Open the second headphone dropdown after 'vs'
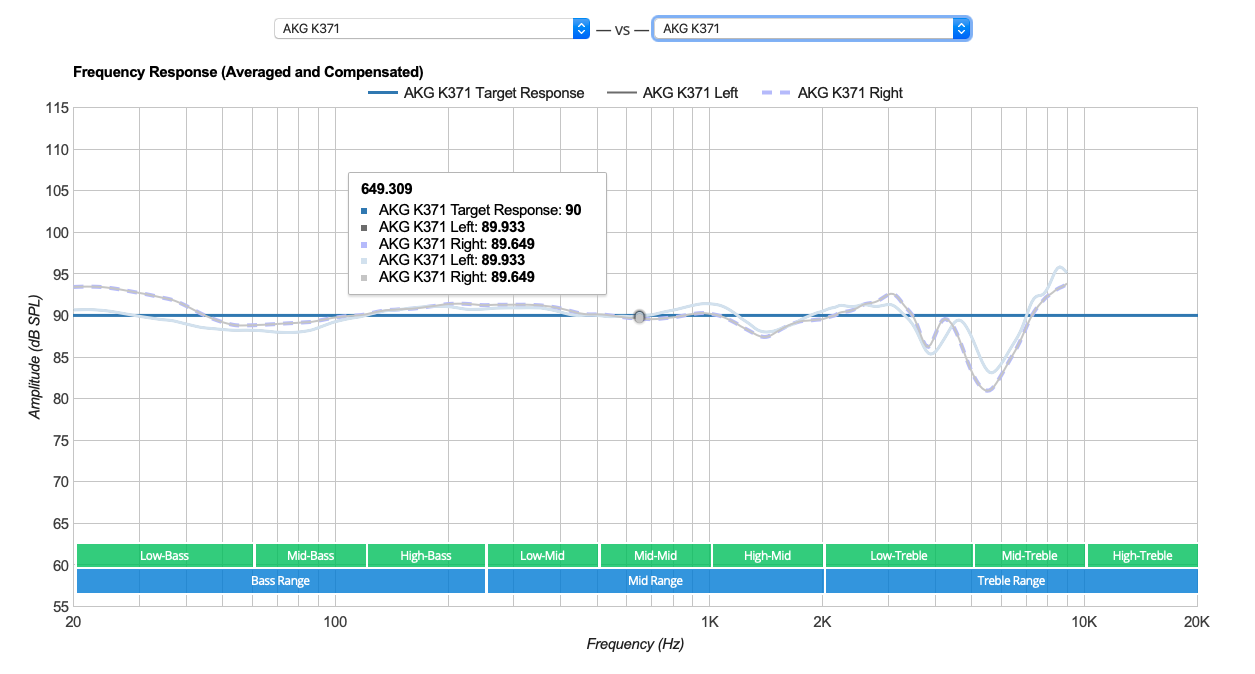 tap(811, 29)
